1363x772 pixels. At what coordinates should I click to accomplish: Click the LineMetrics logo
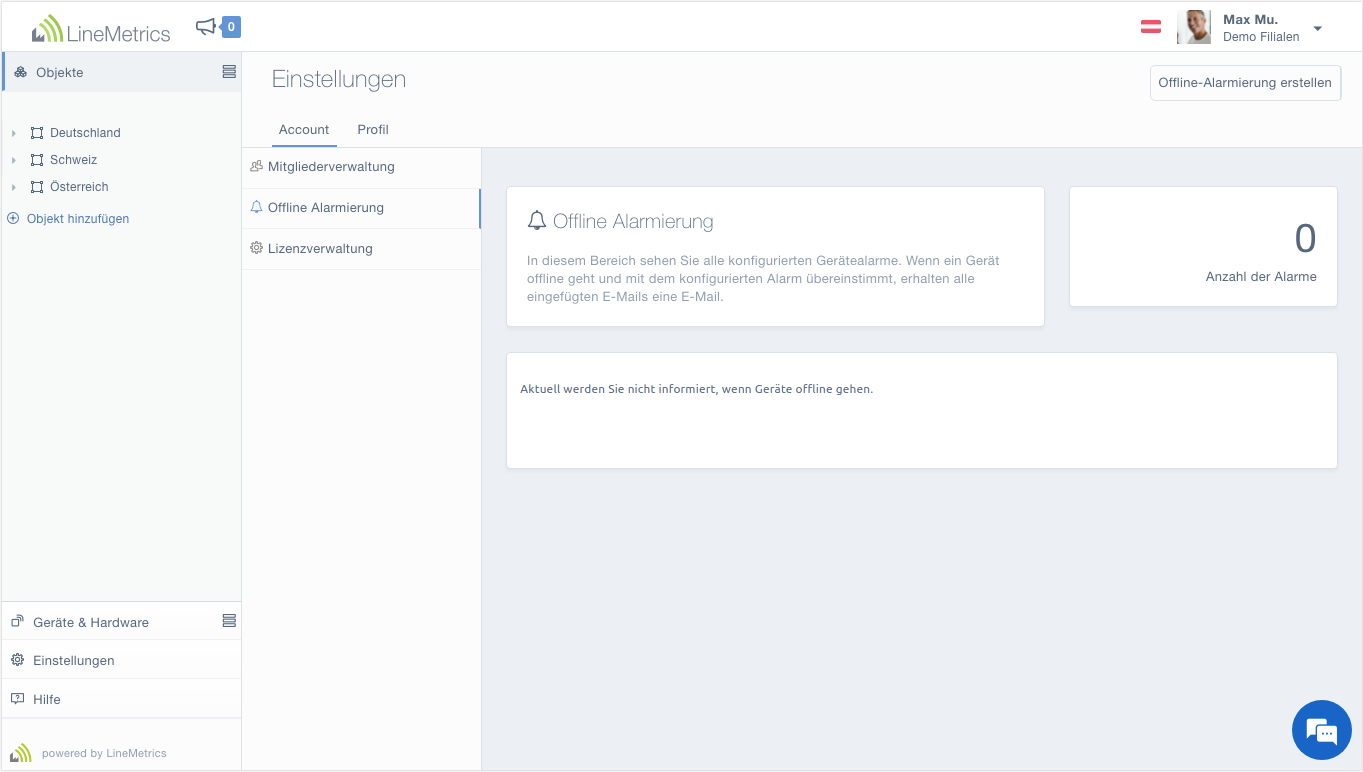101,29
